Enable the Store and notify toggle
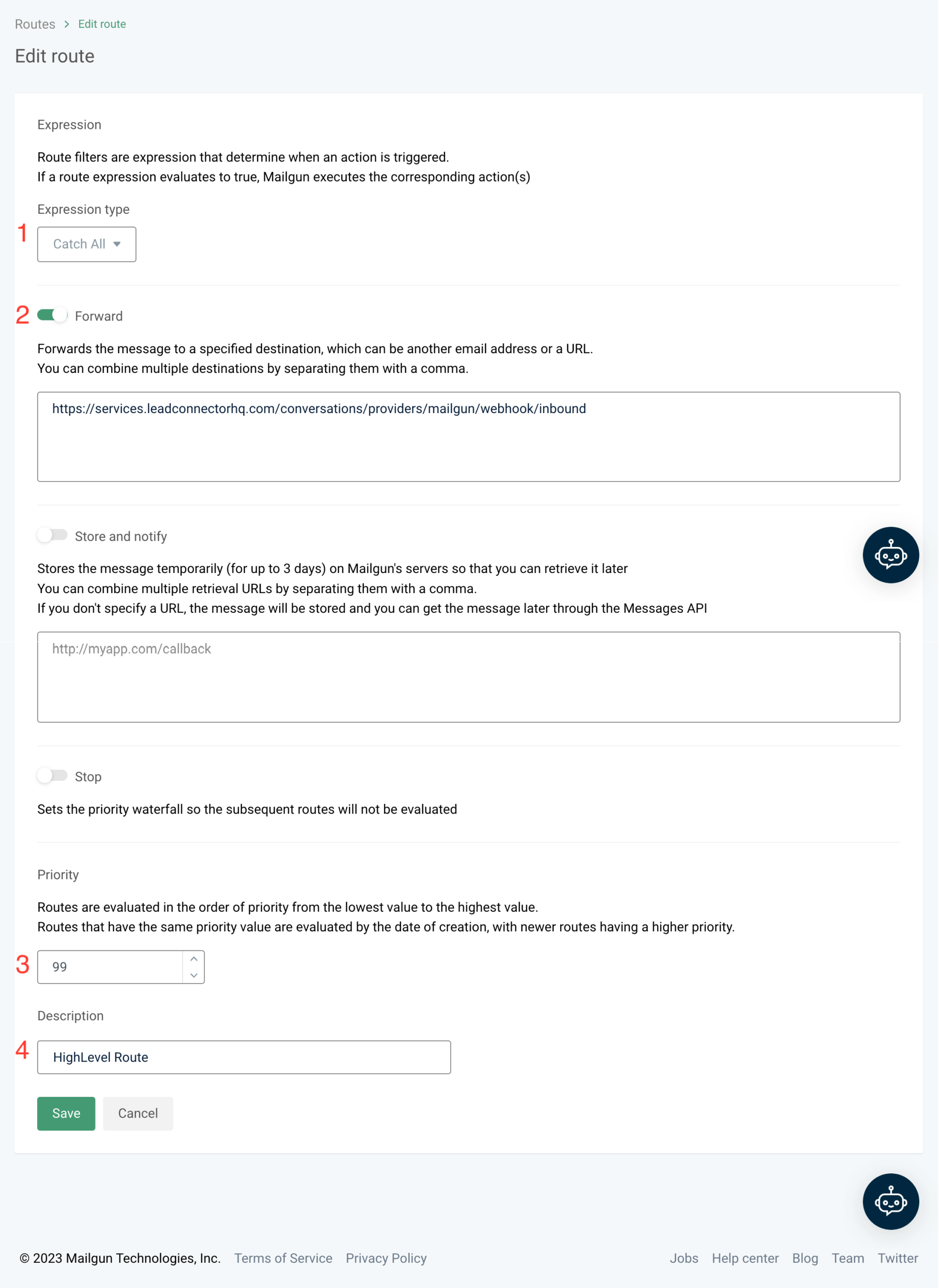 pyautogui.click(x=52, y=535)
